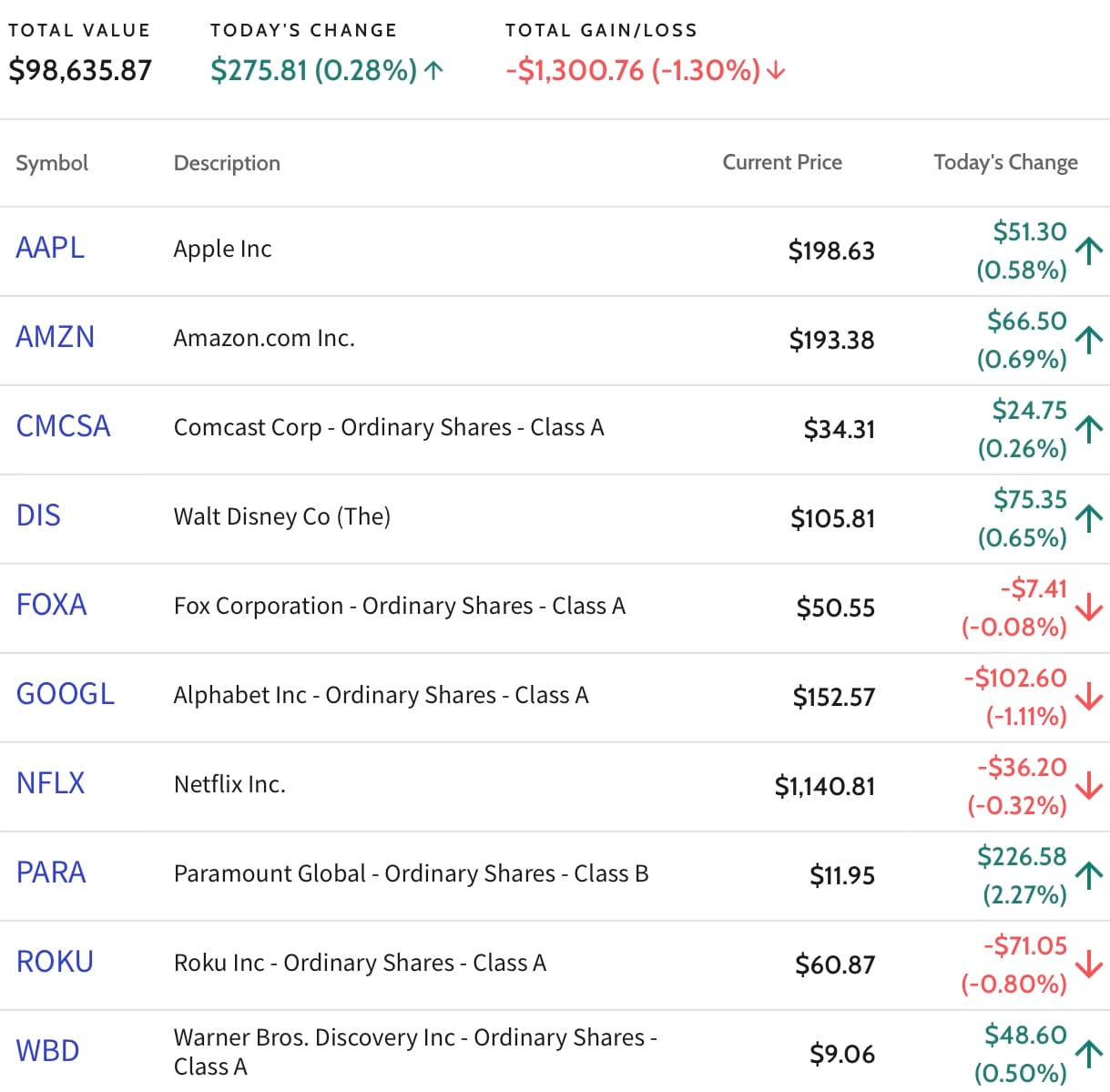Screen dimensions: 1110x1092
Task: Click the Symbol column header
Action: pos(52,163)
